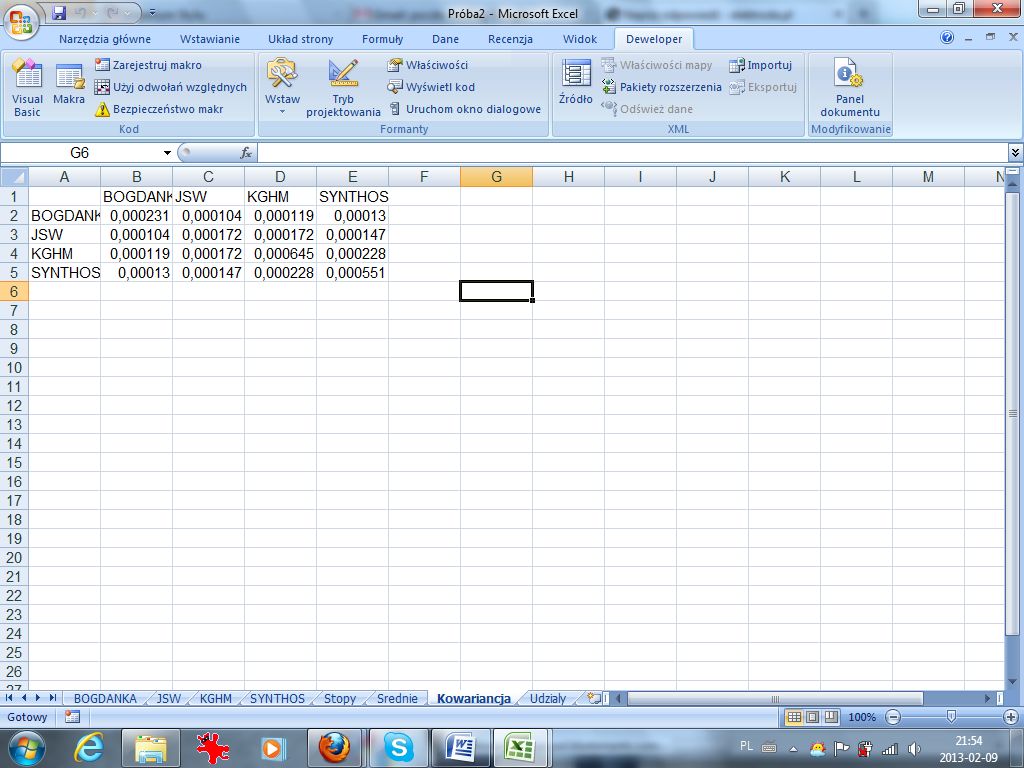Select cell D4 value 0,000645
This screenshot has width=1024, height=768.
click(x=280, y=253)
